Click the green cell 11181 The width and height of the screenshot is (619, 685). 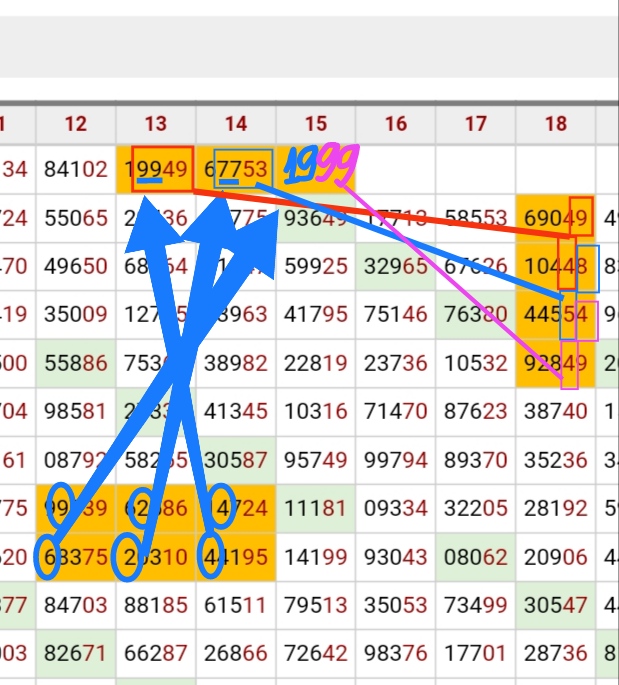click(x=316, y=509)
